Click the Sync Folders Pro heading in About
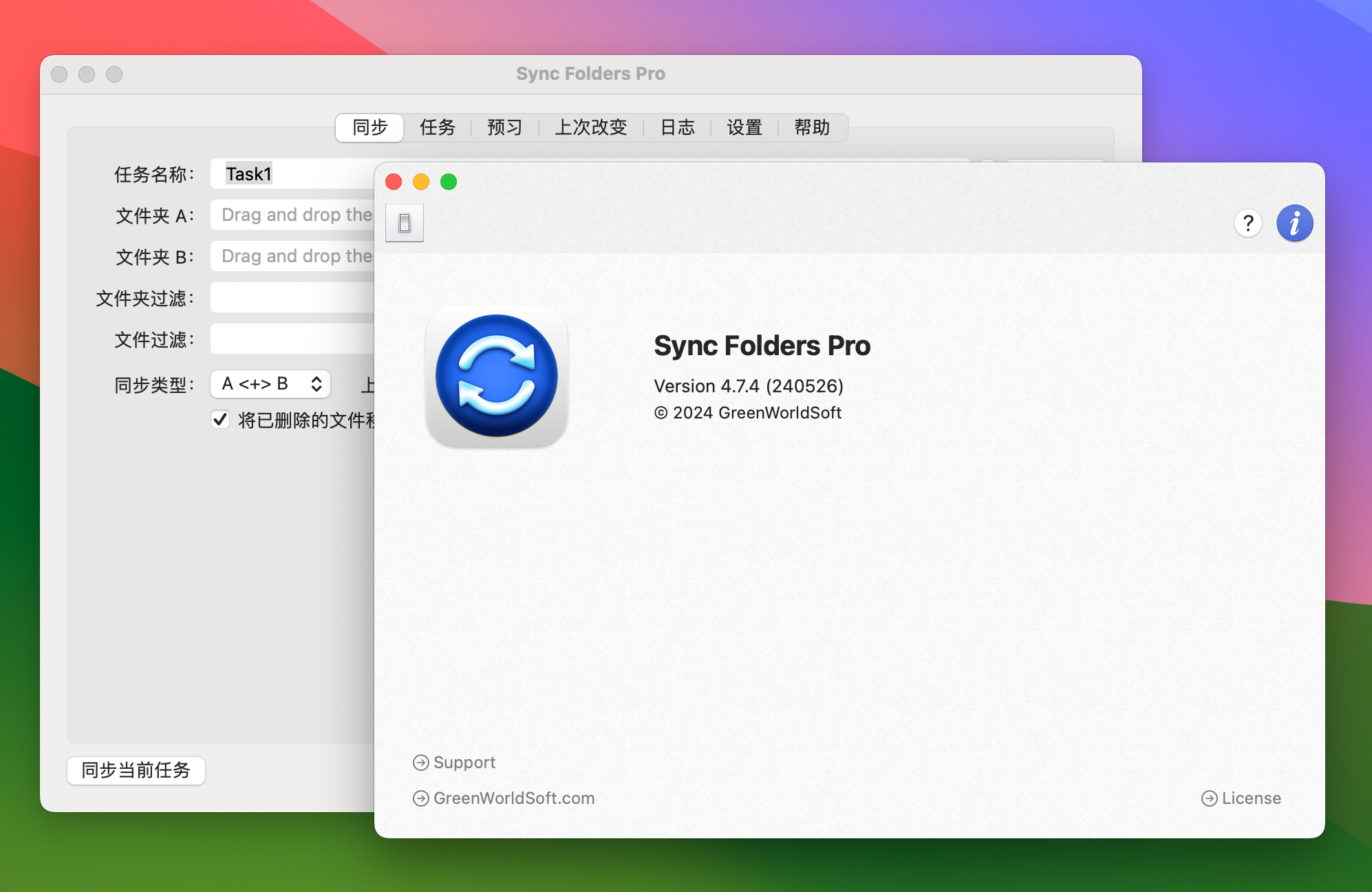The image size is (1372, 892). (762, 346)
